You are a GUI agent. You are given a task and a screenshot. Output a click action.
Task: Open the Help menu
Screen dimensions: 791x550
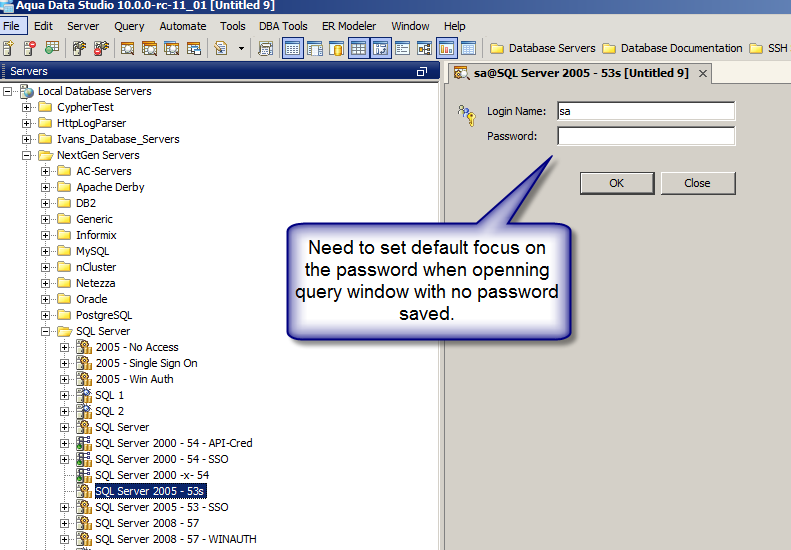[x=455, y=26]
